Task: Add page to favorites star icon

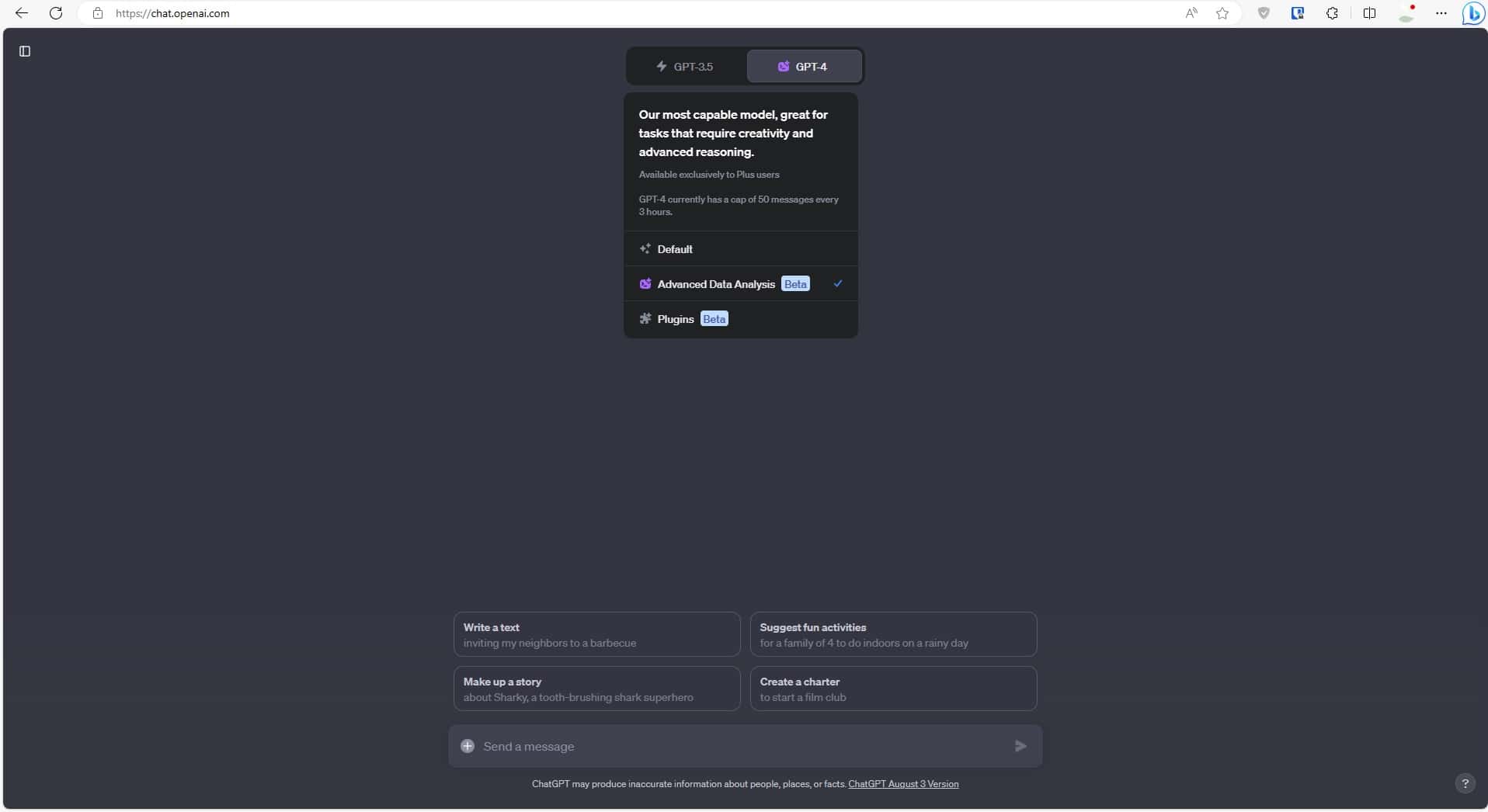Action: click(x=1222, y=13)
